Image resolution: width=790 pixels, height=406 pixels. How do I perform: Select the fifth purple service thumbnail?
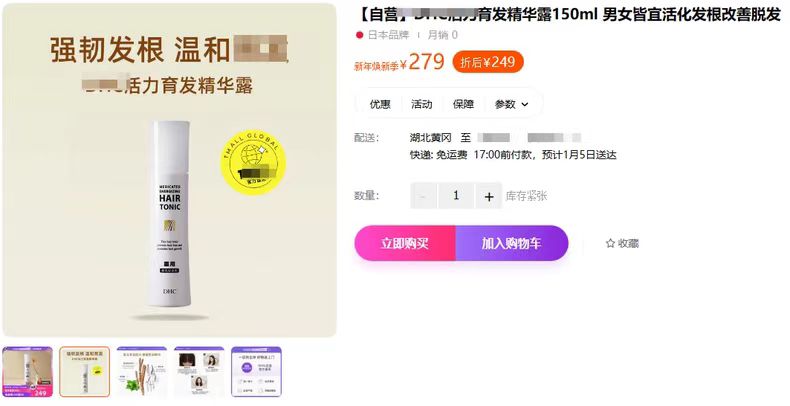click(x=256, y=372)
